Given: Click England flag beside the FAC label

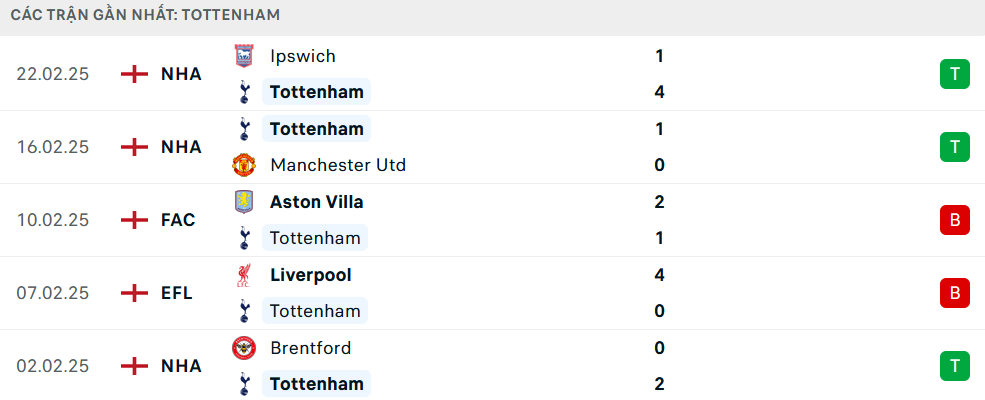Looking at the screenshot, I should [133, 220].
